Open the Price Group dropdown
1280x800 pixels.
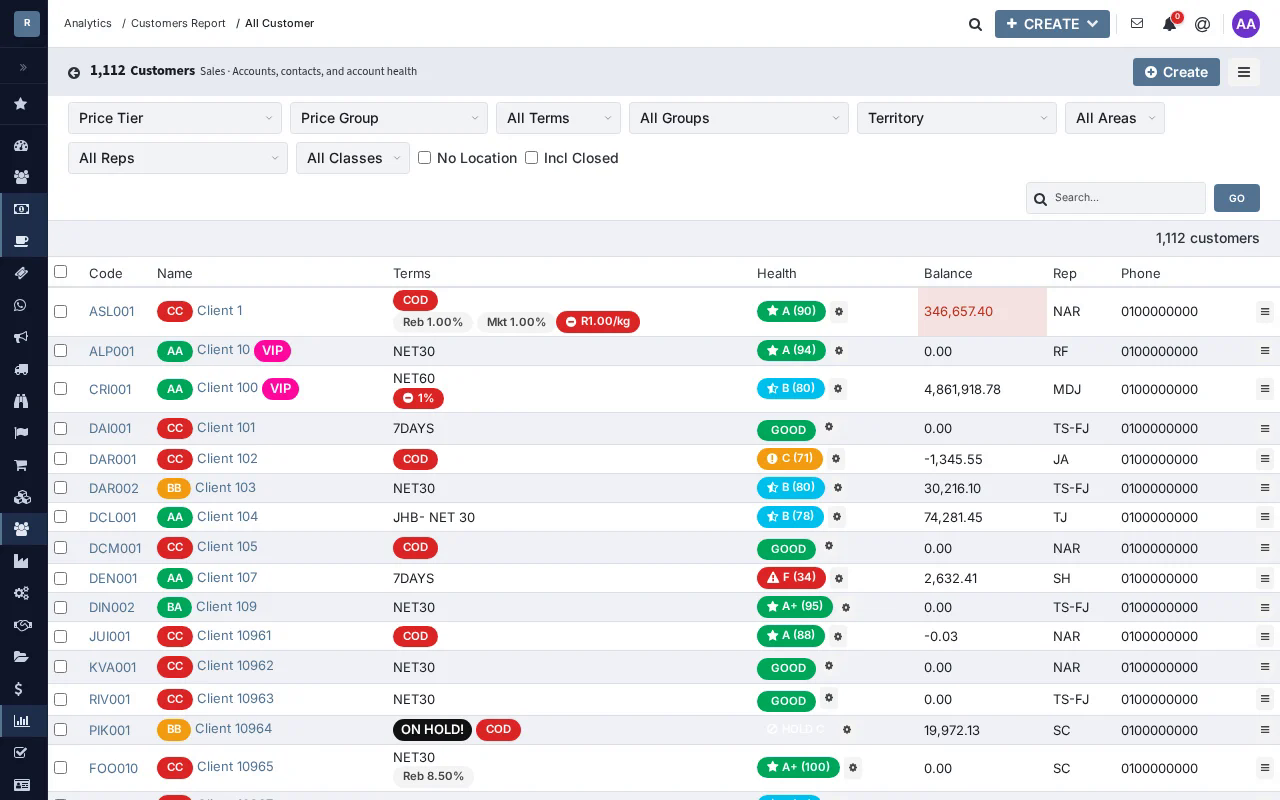point(389,118)
